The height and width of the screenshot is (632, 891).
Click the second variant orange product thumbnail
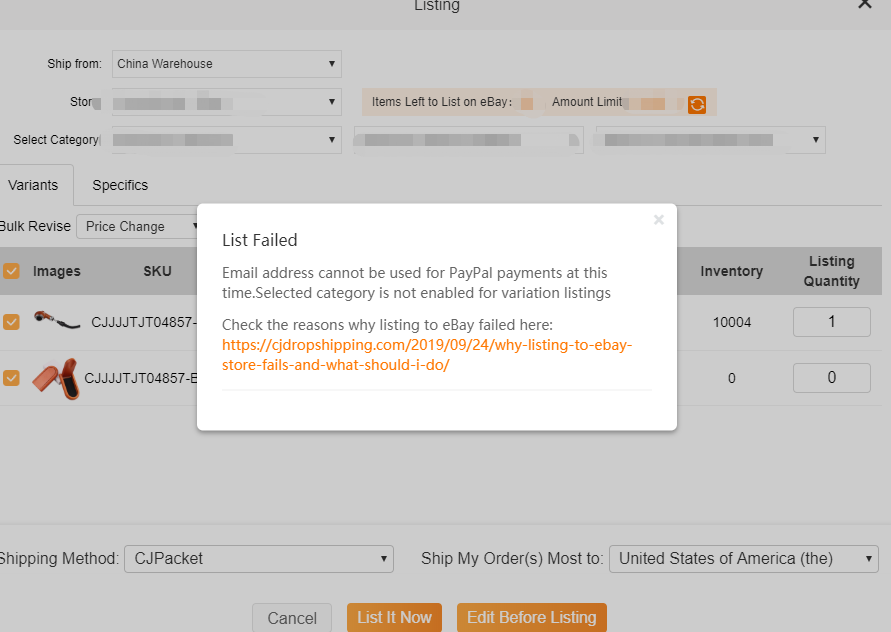coord(56,379)
